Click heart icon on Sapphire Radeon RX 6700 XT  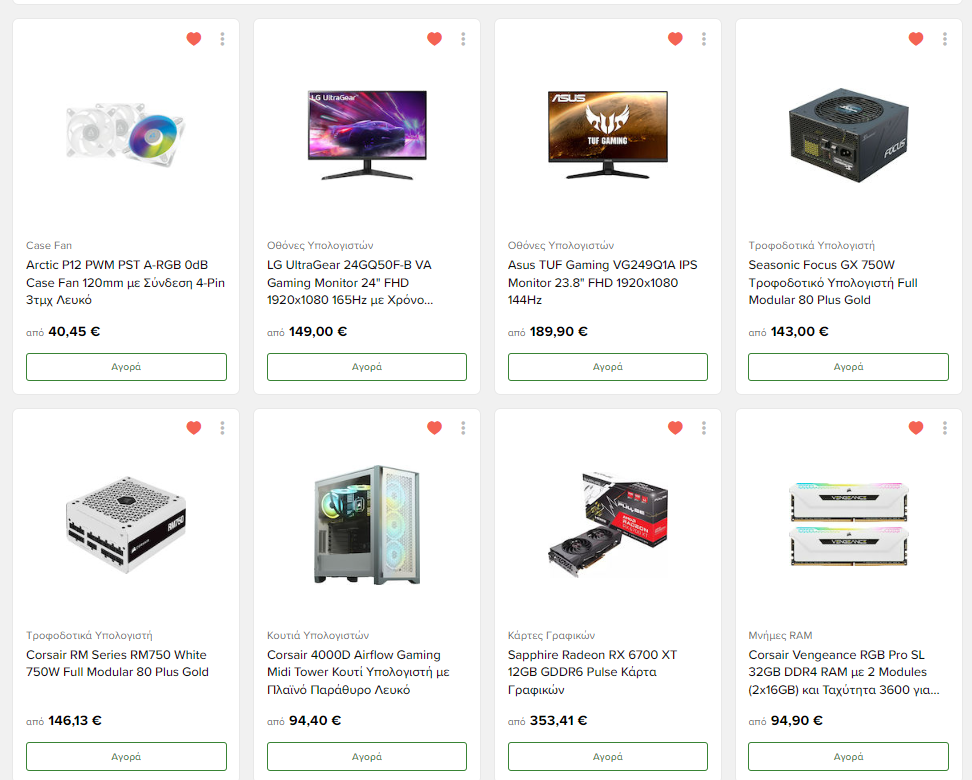click(675, 428)
